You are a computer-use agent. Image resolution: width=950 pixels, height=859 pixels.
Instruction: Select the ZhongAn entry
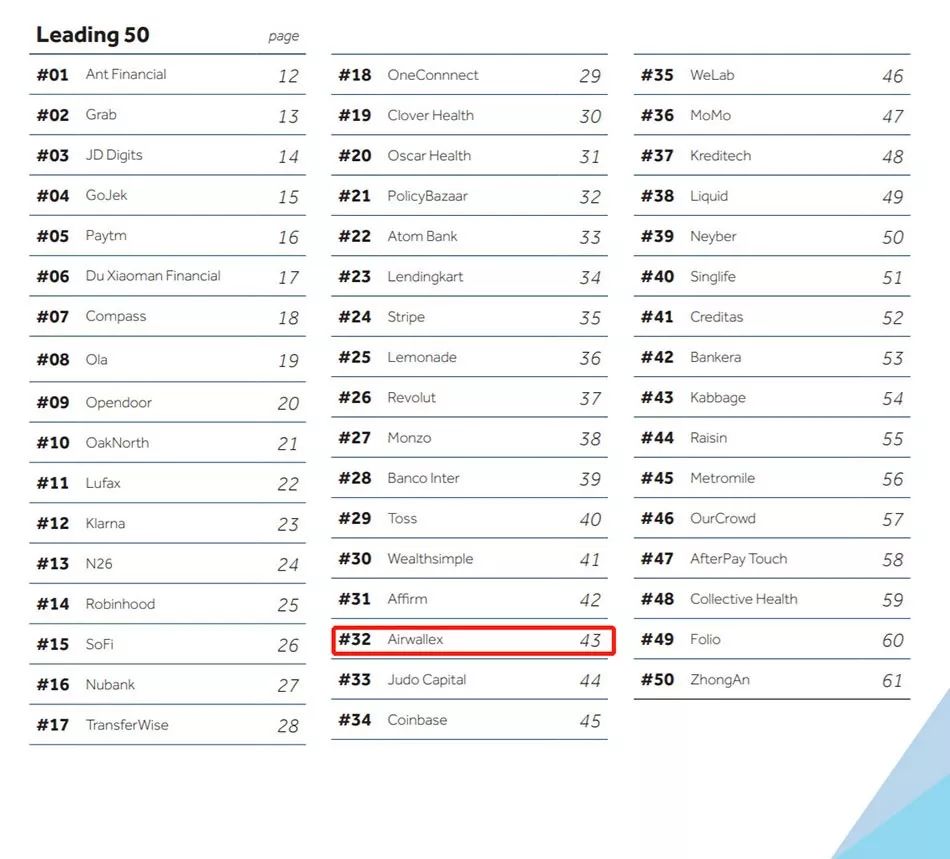[x=719, y=680]
